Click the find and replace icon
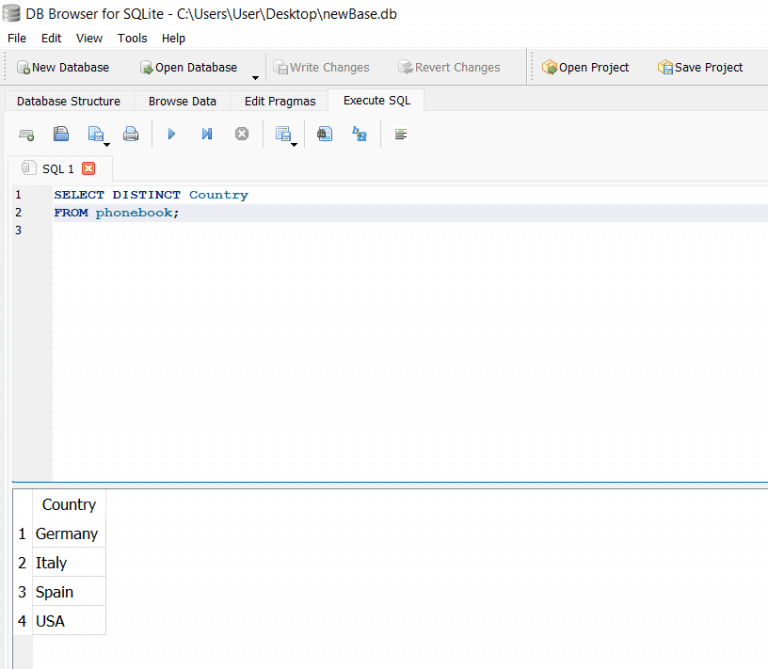The width and height of the screenshot is (768, 669). coord(360,134)
